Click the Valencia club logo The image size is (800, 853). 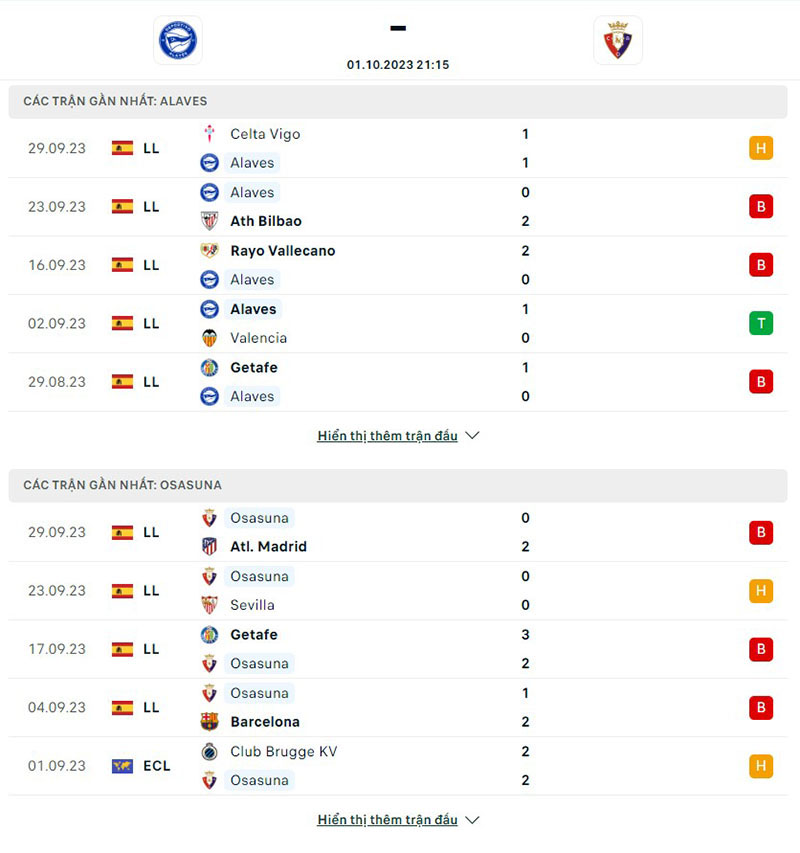click(x=209, y=338)
